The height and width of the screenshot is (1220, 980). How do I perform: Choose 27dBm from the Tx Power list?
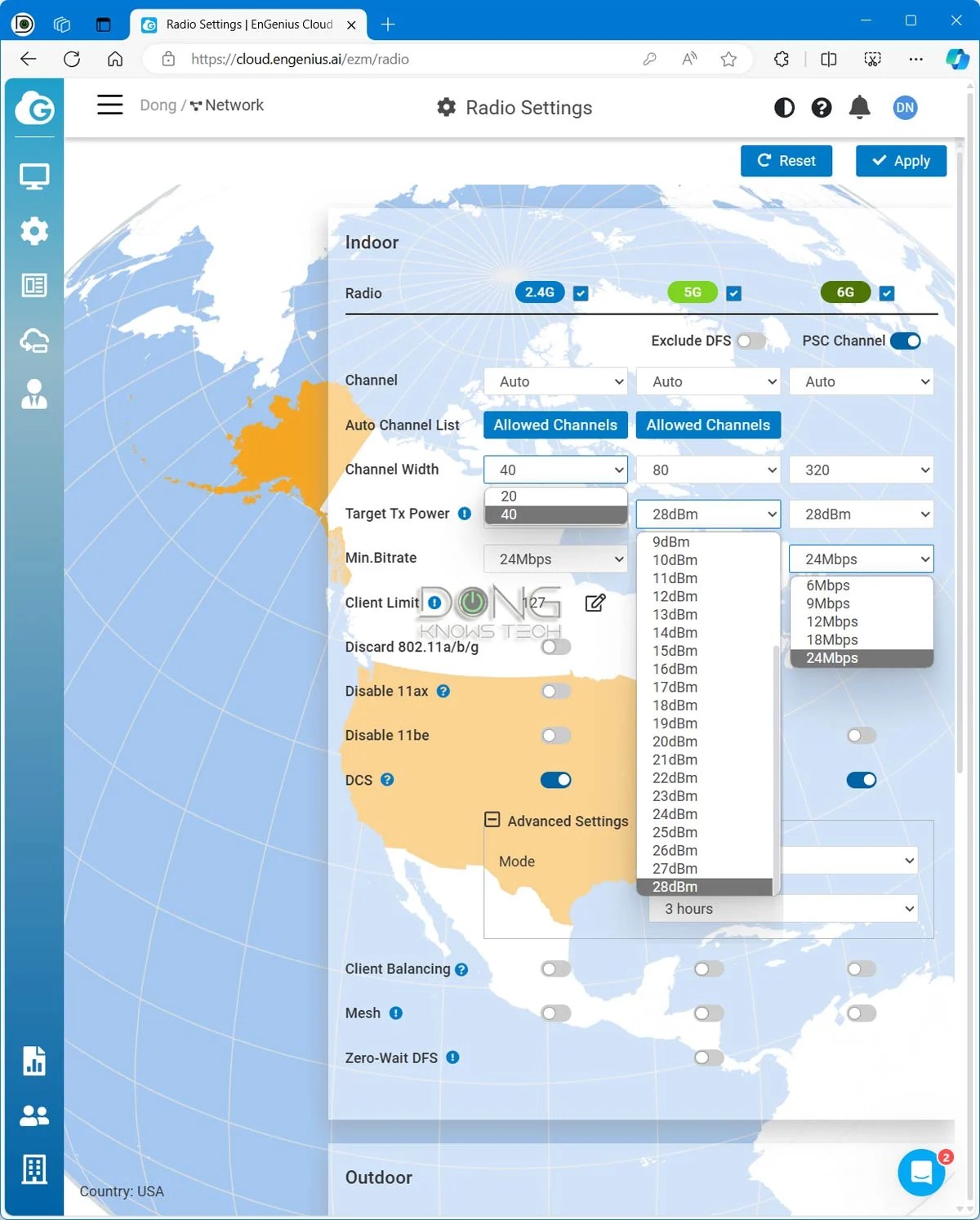point(705,869)
